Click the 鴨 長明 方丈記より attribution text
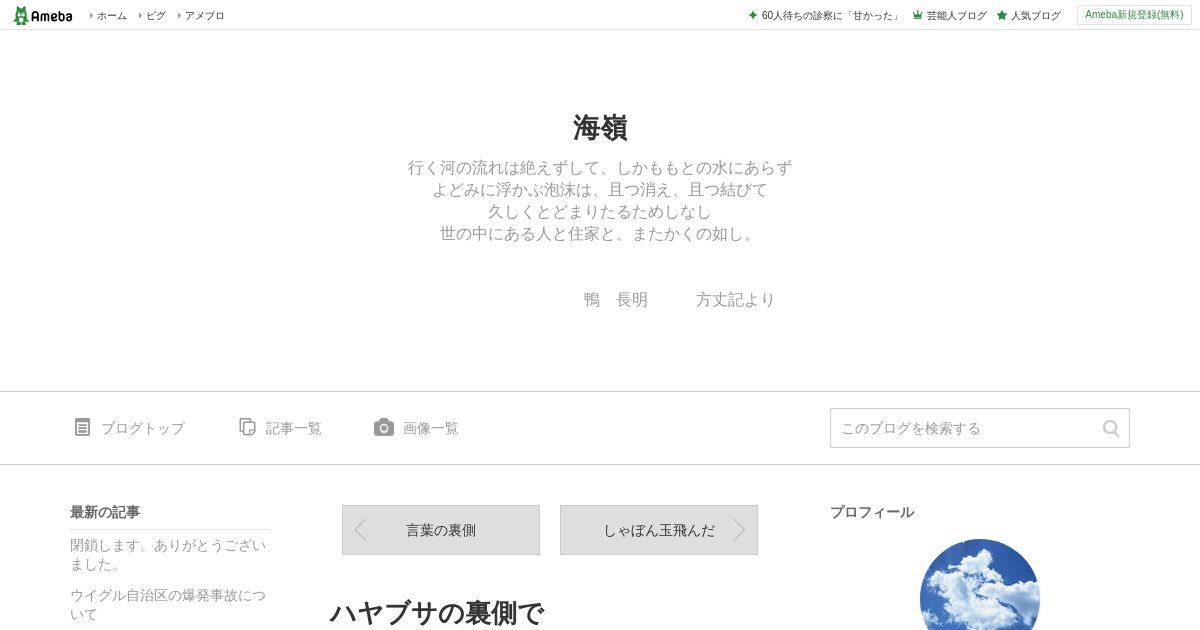 click(680, 300)
